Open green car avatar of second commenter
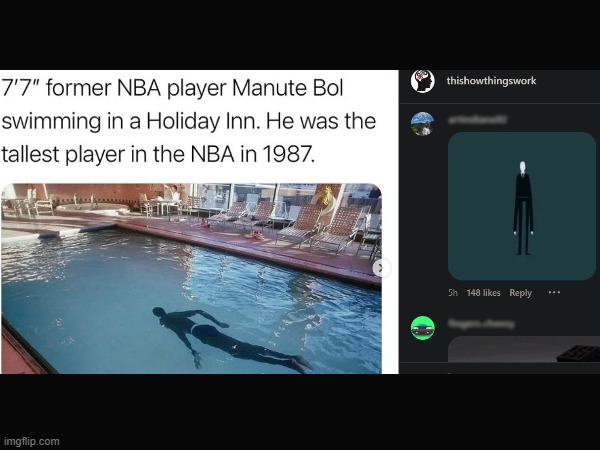600x450 pixels. (x=422, y=328)
